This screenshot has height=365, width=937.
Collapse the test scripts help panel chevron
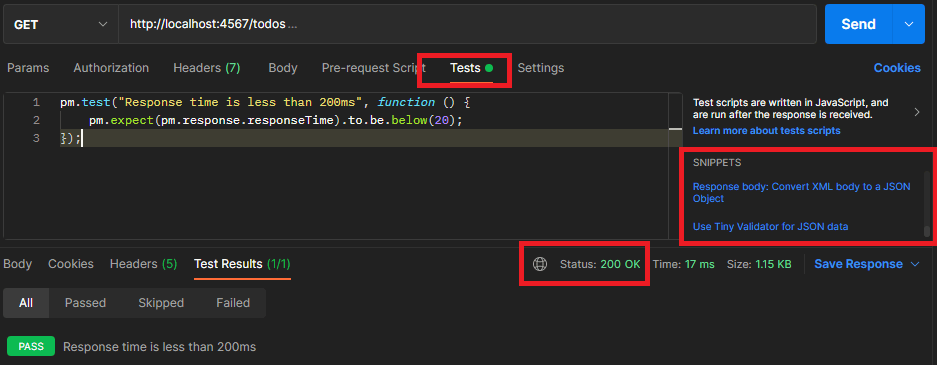(x=917, y=112)
